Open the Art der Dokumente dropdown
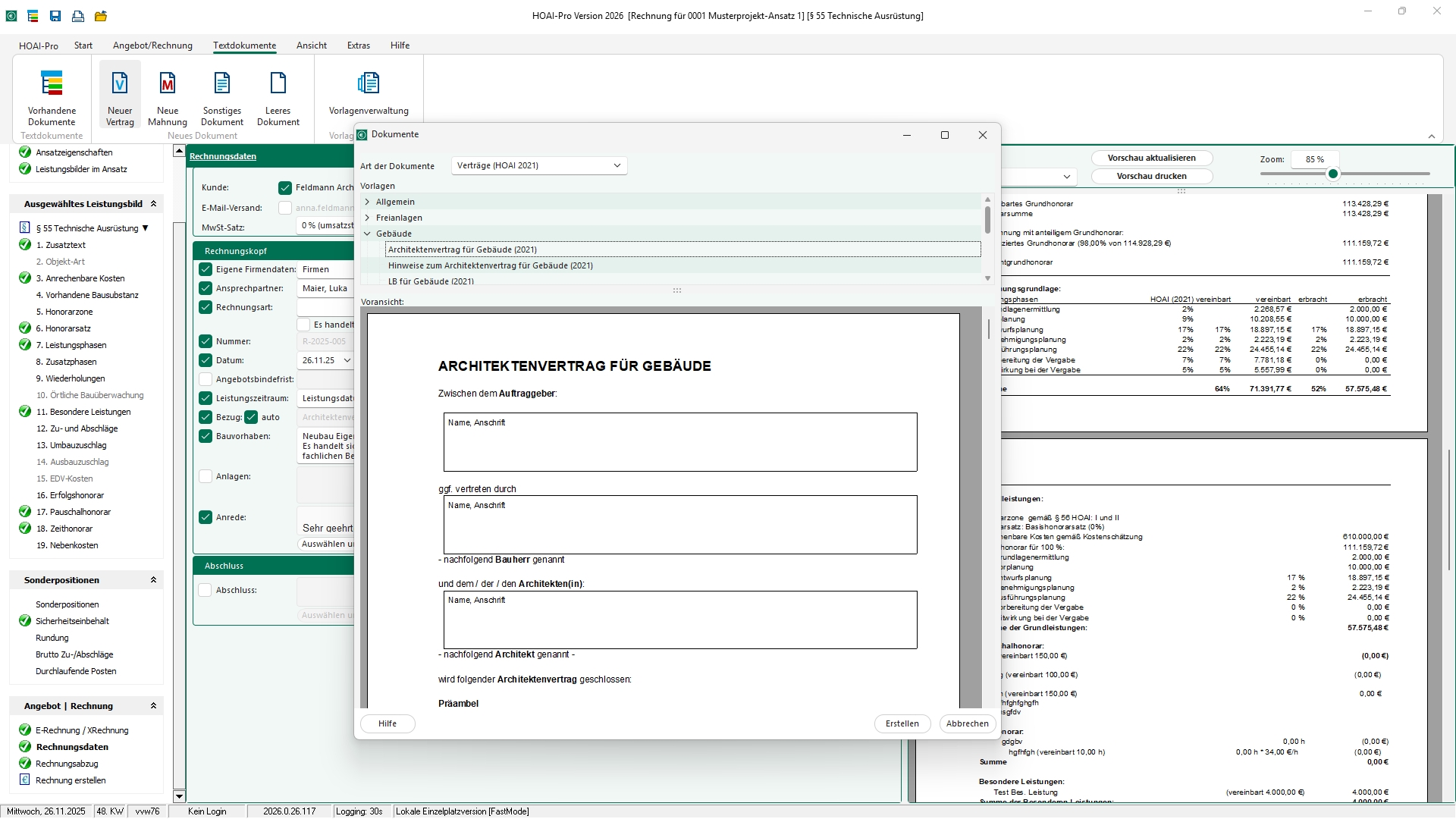 coord(539,165)
